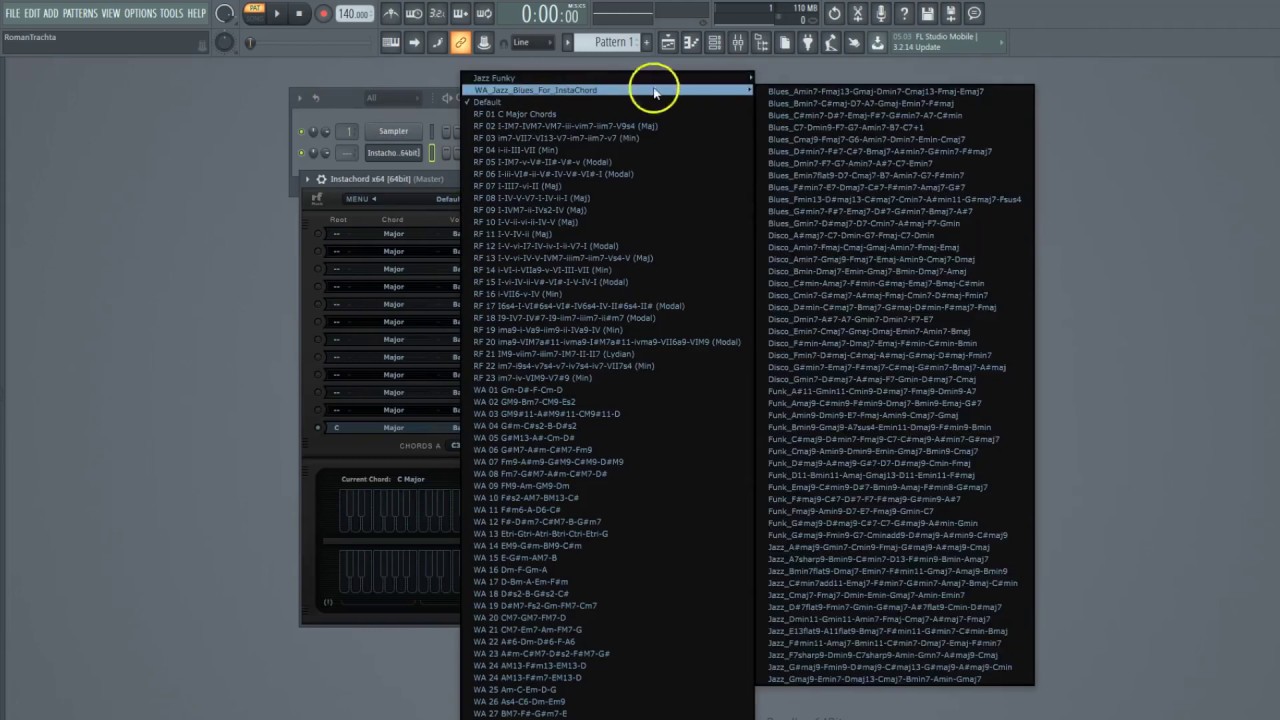The image size is (1280, 720).
Task: Toggle loop recording icon
Action: click(484, 14)
